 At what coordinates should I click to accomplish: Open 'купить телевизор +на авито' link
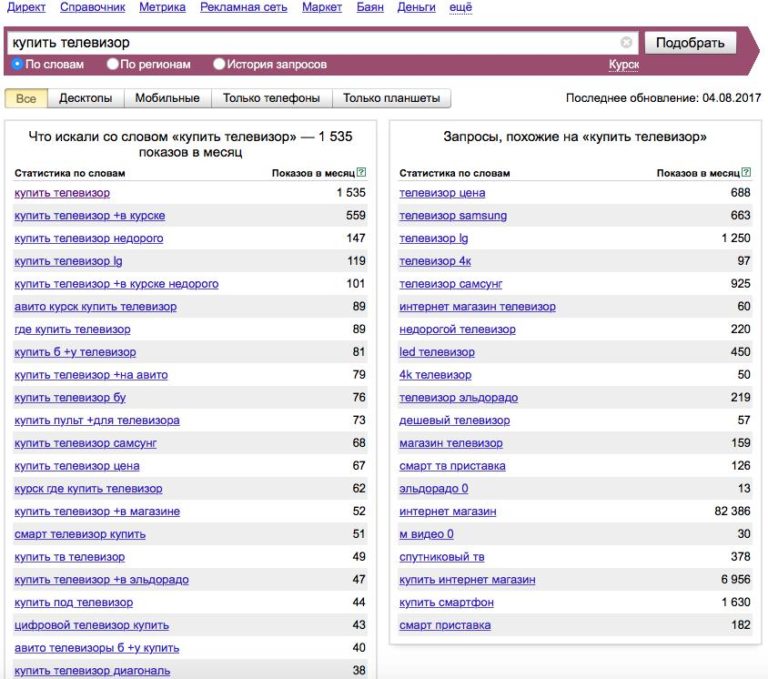(x=91, y=375)
